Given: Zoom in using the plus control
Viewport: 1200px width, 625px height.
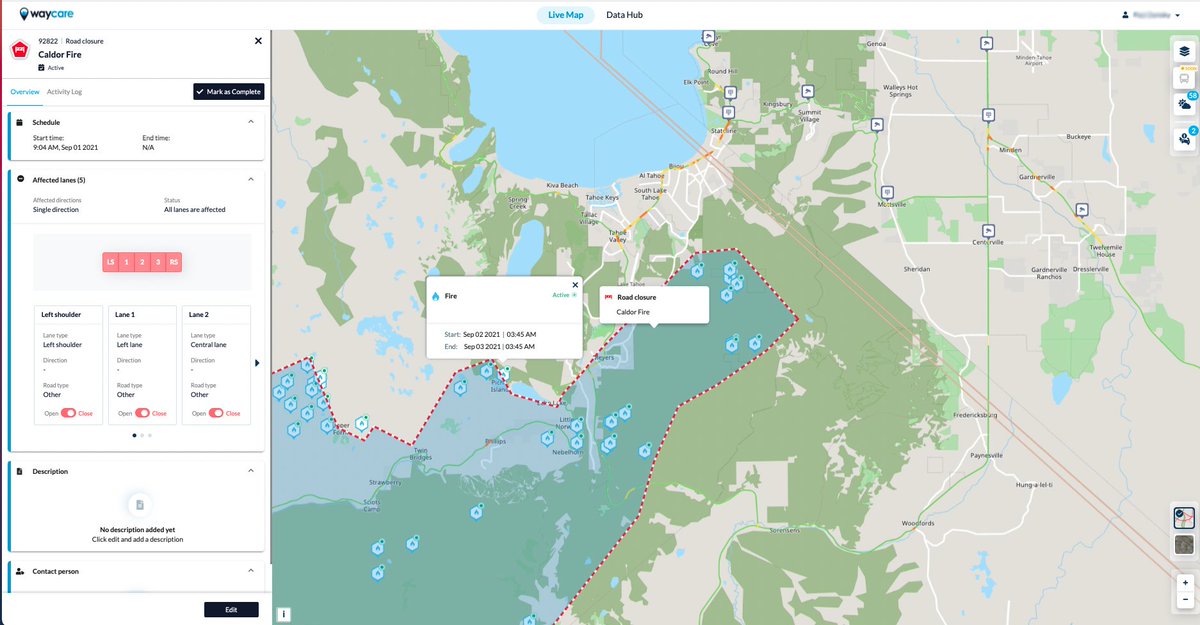Looking at the screenshot, I should (1185, 582).
